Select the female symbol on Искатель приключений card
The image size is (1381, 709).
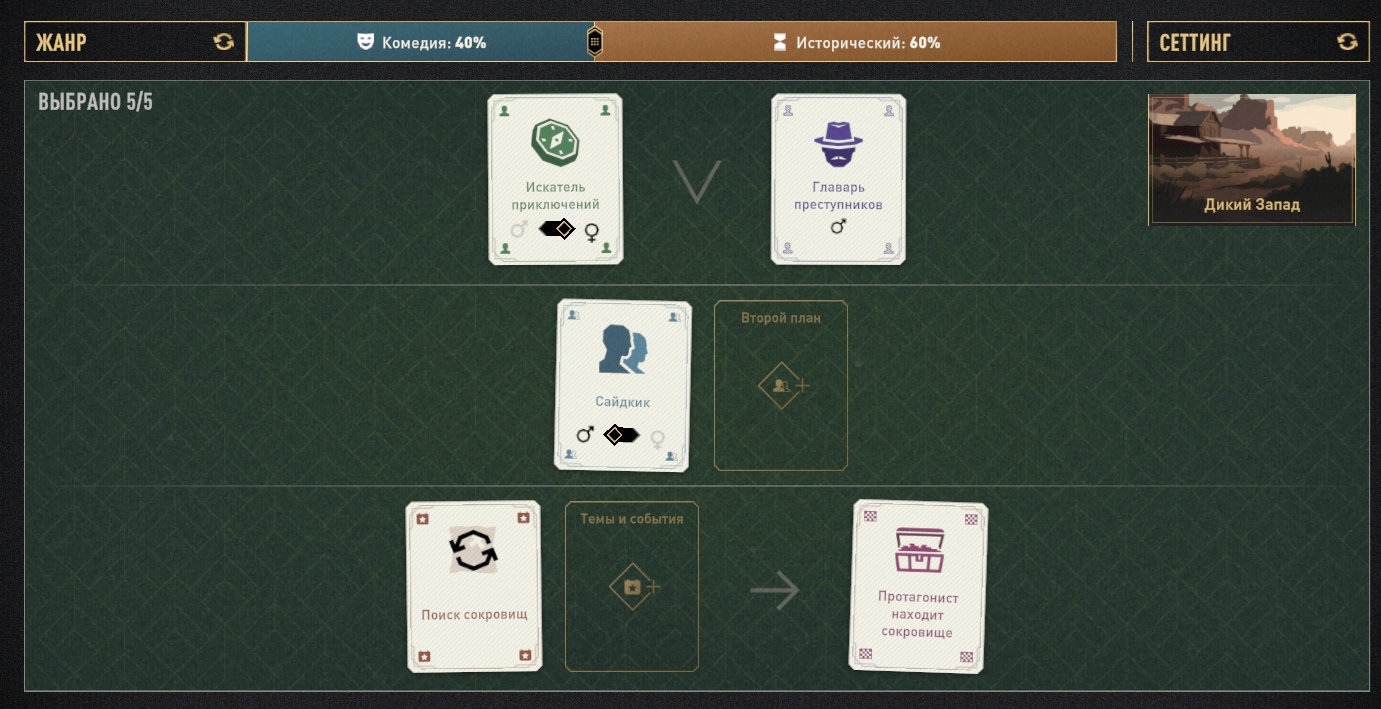(592, 232)
